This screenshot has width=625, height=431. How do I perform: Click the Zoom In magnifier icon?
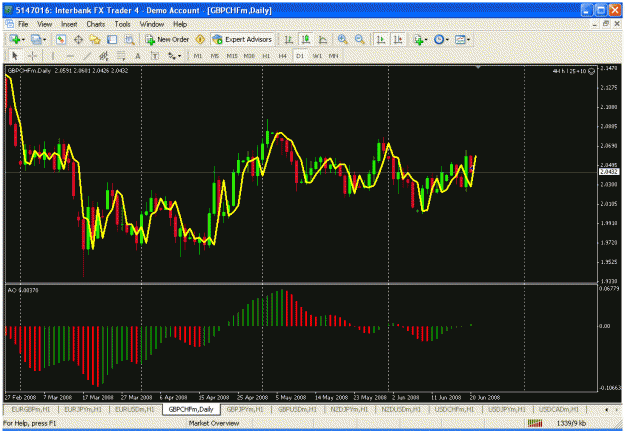pos(342,39)
